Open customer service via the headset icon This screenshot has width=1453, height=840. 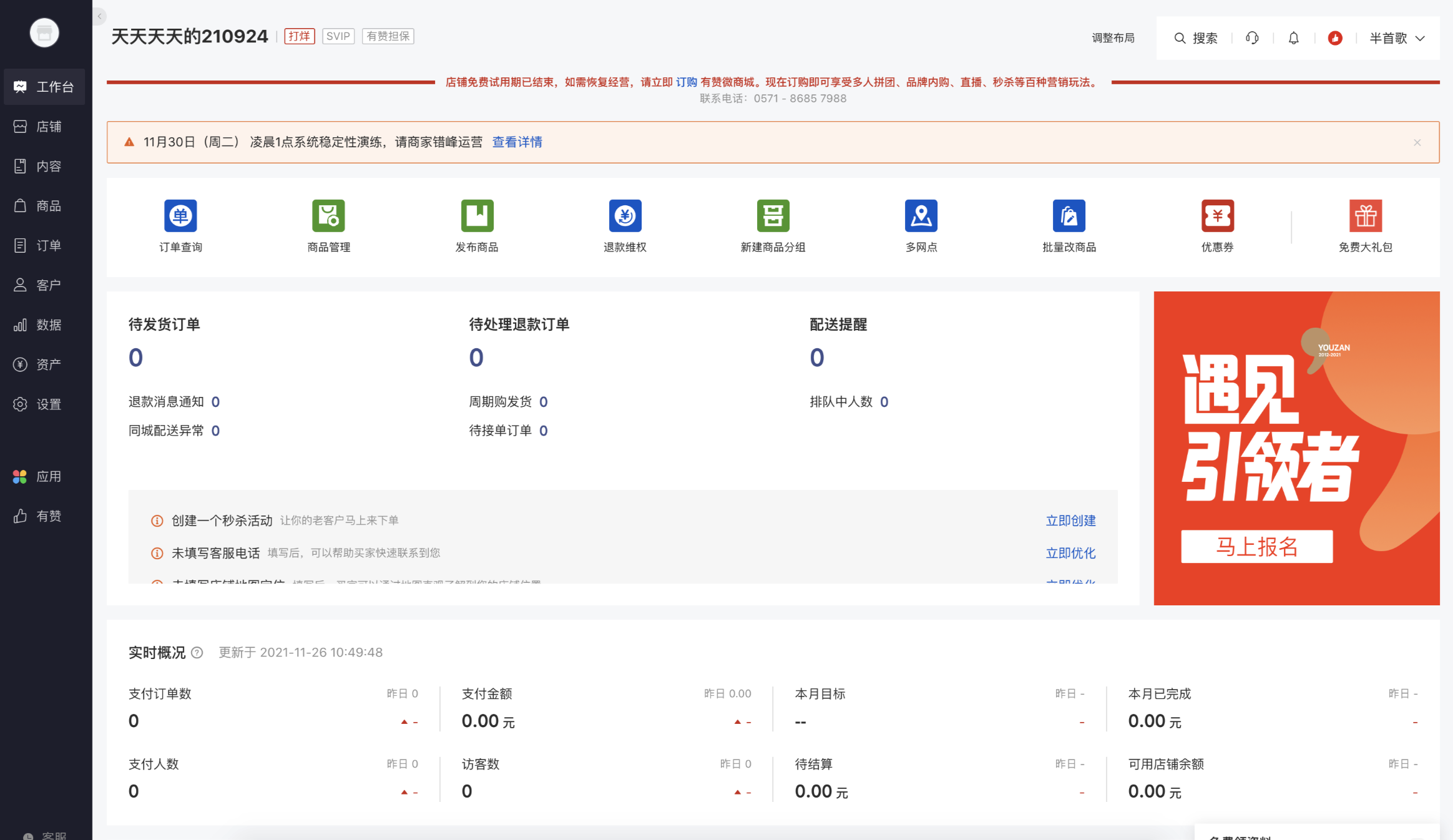pos(1252,37)
